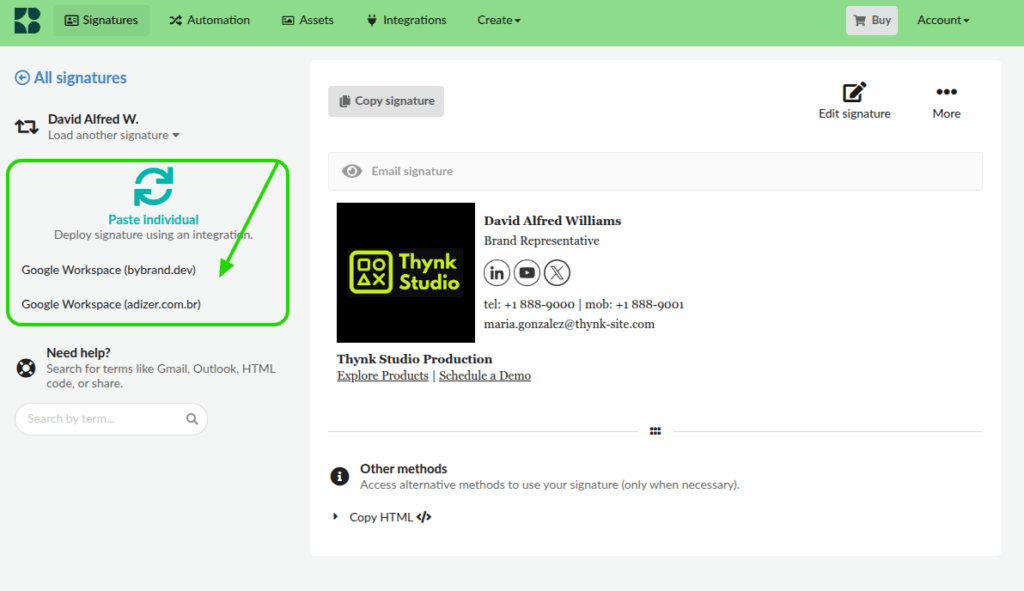Viewport: 1024px width, 591px height.
Task: Click the X social icon in signature
Action: tap(557, 272)
